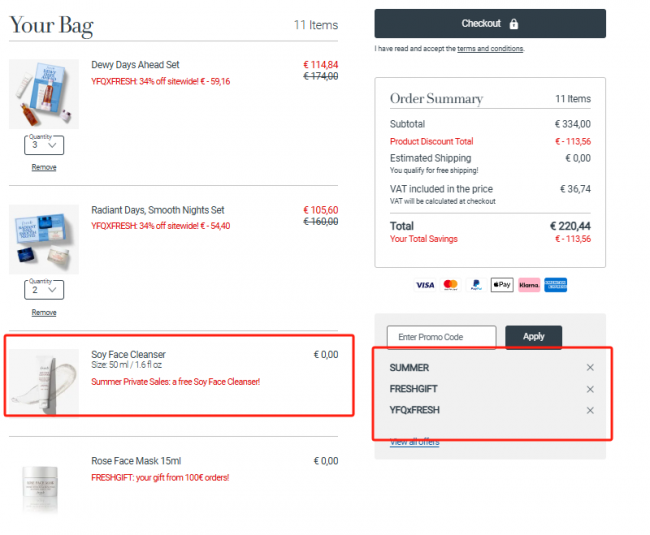Open quantity dropdown for Dewy Days Ahead Set
The width and height of the screenshot is (650, 535).
coord(44,145)
